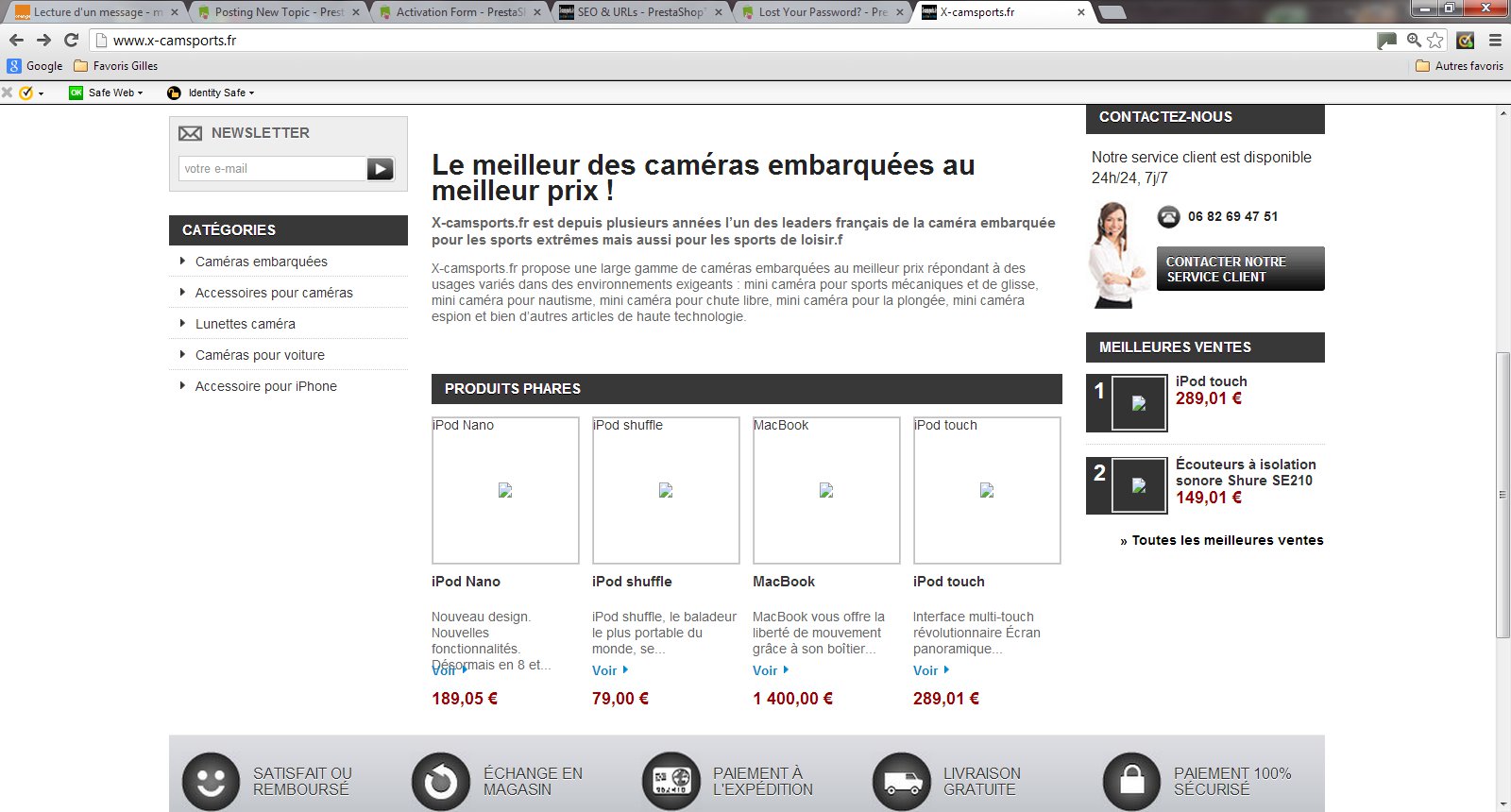Click the Échange en magasin circular arrow icon
The image size is (1511, 812).
coord(441,781)
